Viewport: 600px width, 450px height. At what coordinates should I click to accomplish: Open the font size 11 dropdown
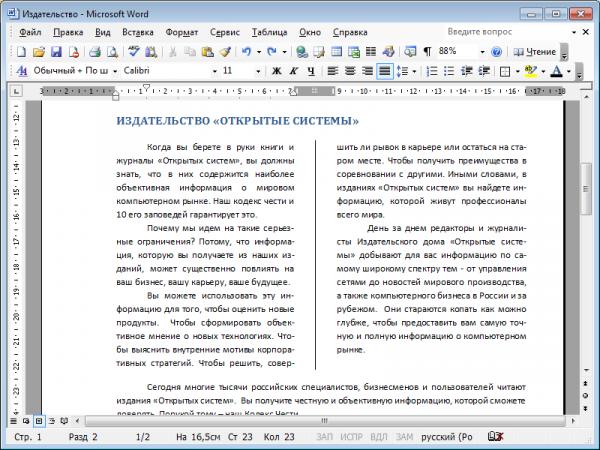click(x=258, y=71)
